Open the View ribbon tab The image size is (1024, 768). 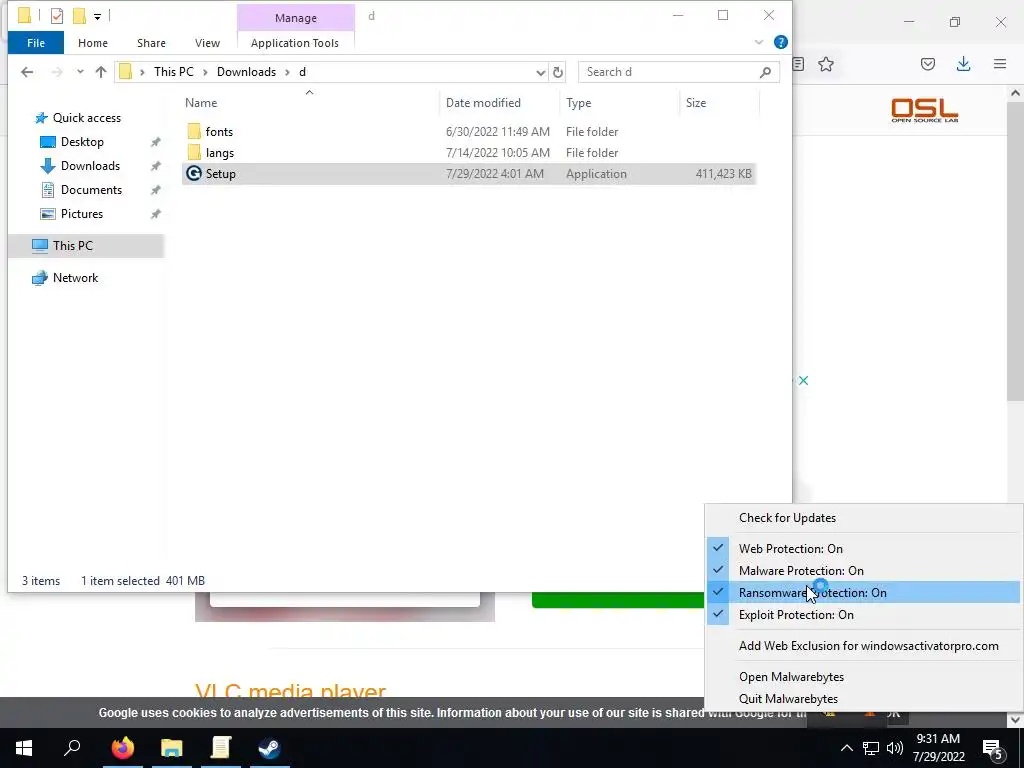pos(207,43)
